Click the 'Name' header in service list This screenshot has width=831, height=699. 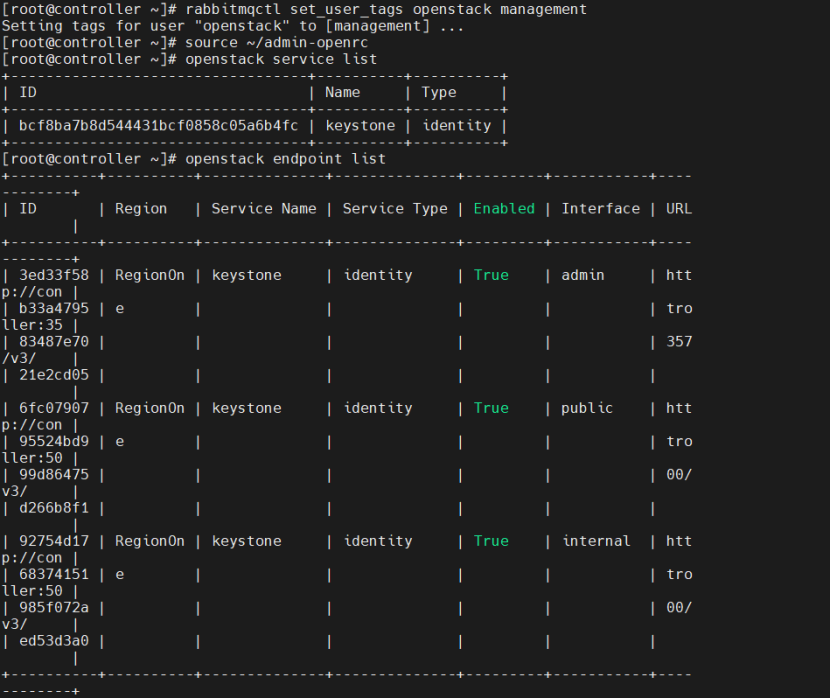click(x=342, y=92)
